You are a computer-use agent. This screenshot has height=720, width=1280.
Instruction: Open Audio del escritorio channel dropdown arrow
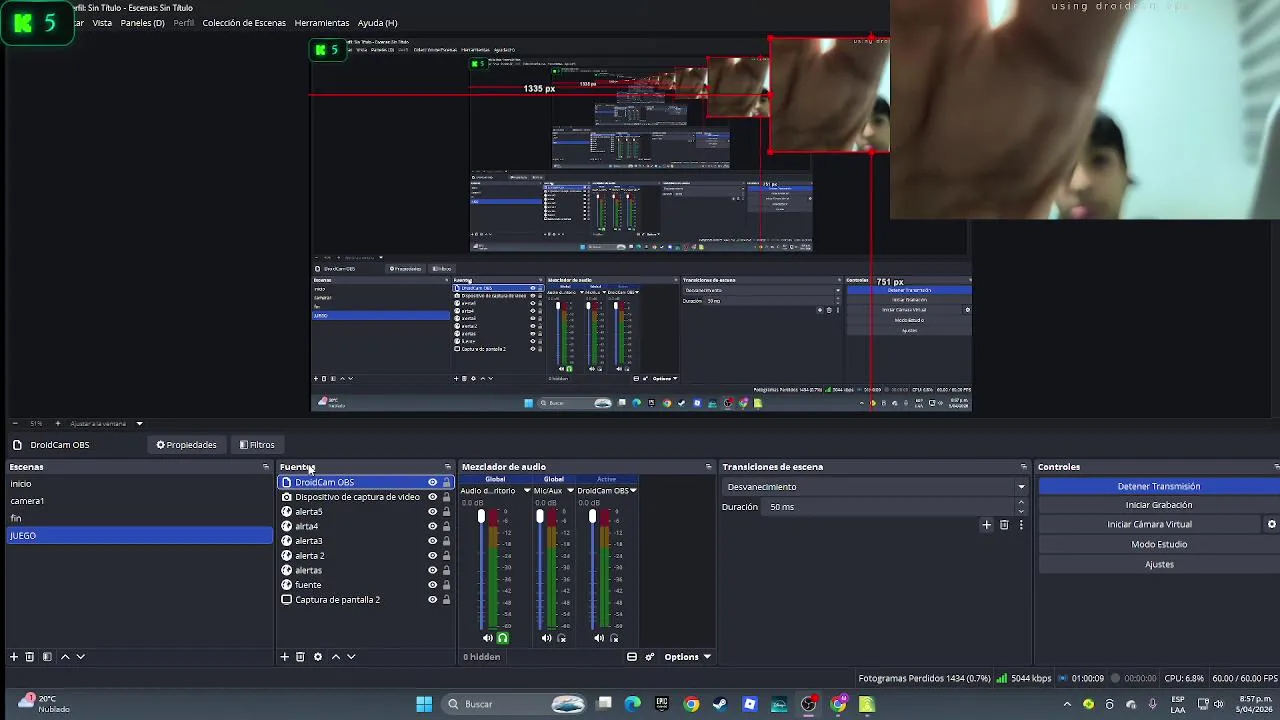coord(527,491)
